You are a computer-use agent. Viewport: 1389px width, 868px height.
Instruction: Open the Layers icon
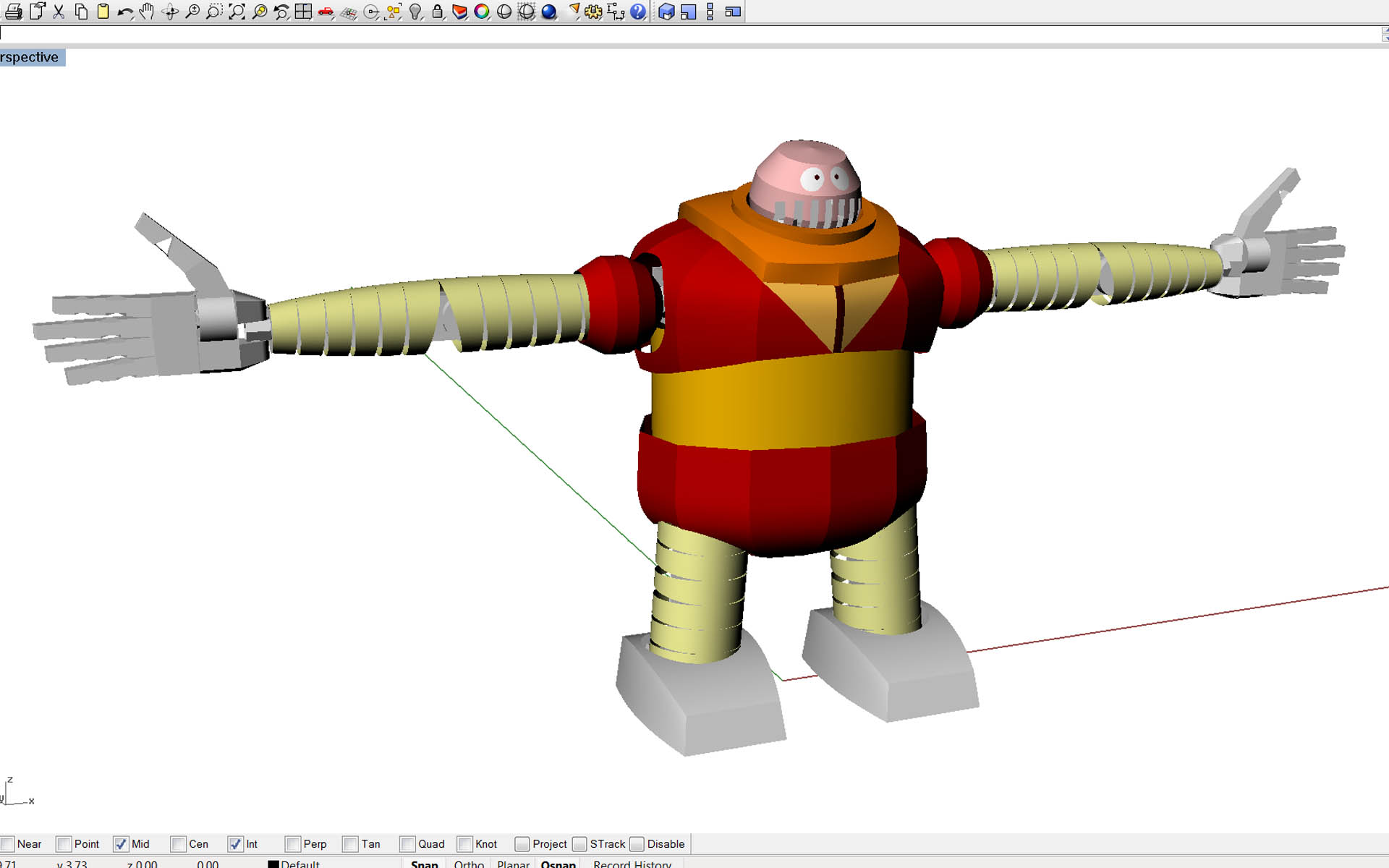459,12
